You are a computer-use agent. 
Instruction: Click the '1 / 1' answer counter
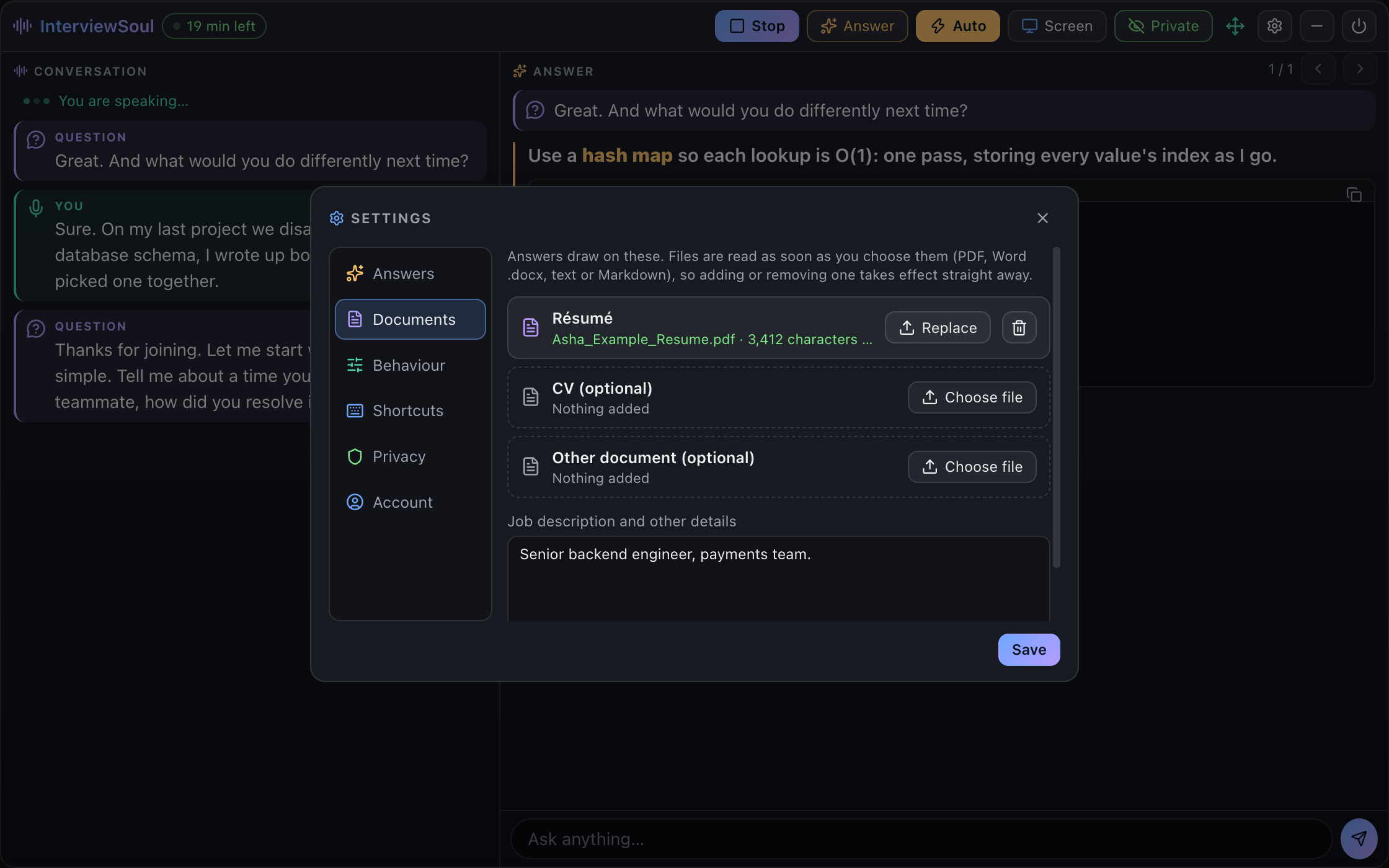click(x=1280, y=69)
